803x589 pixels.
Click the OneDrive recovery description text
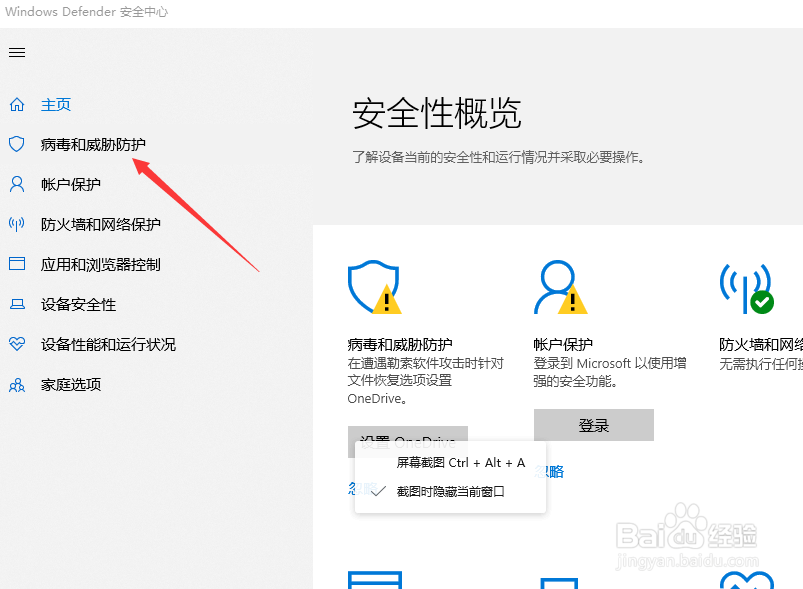426,381
